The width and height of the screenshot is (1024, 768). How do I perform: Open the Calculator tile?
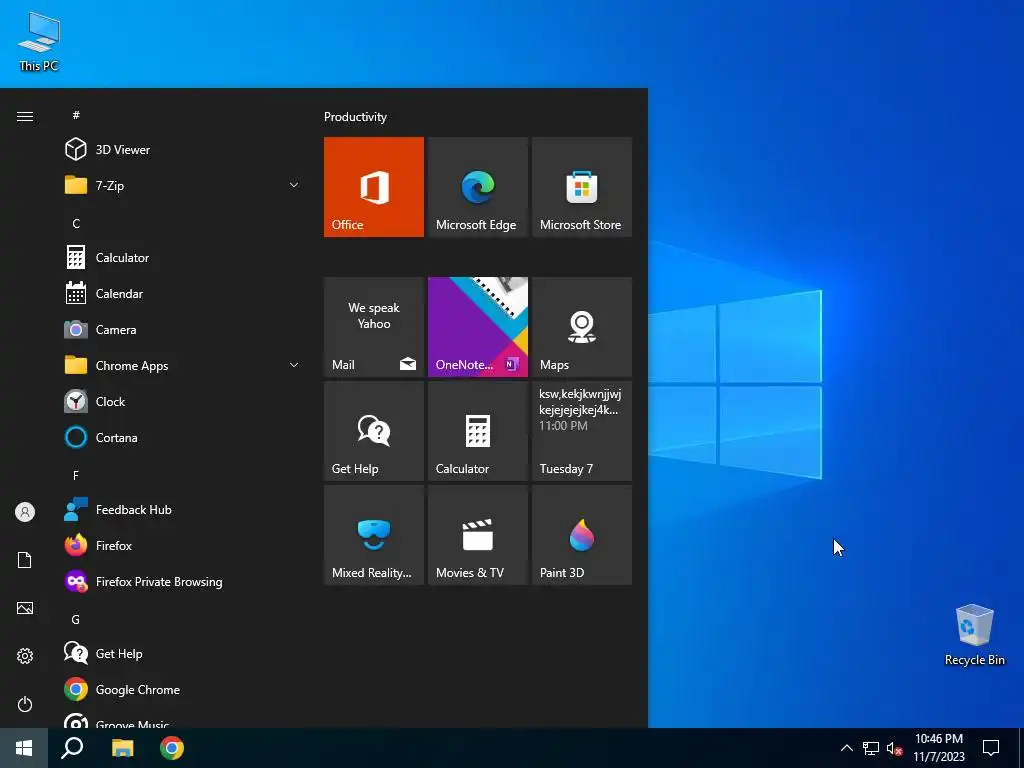(x=477, y=431)
